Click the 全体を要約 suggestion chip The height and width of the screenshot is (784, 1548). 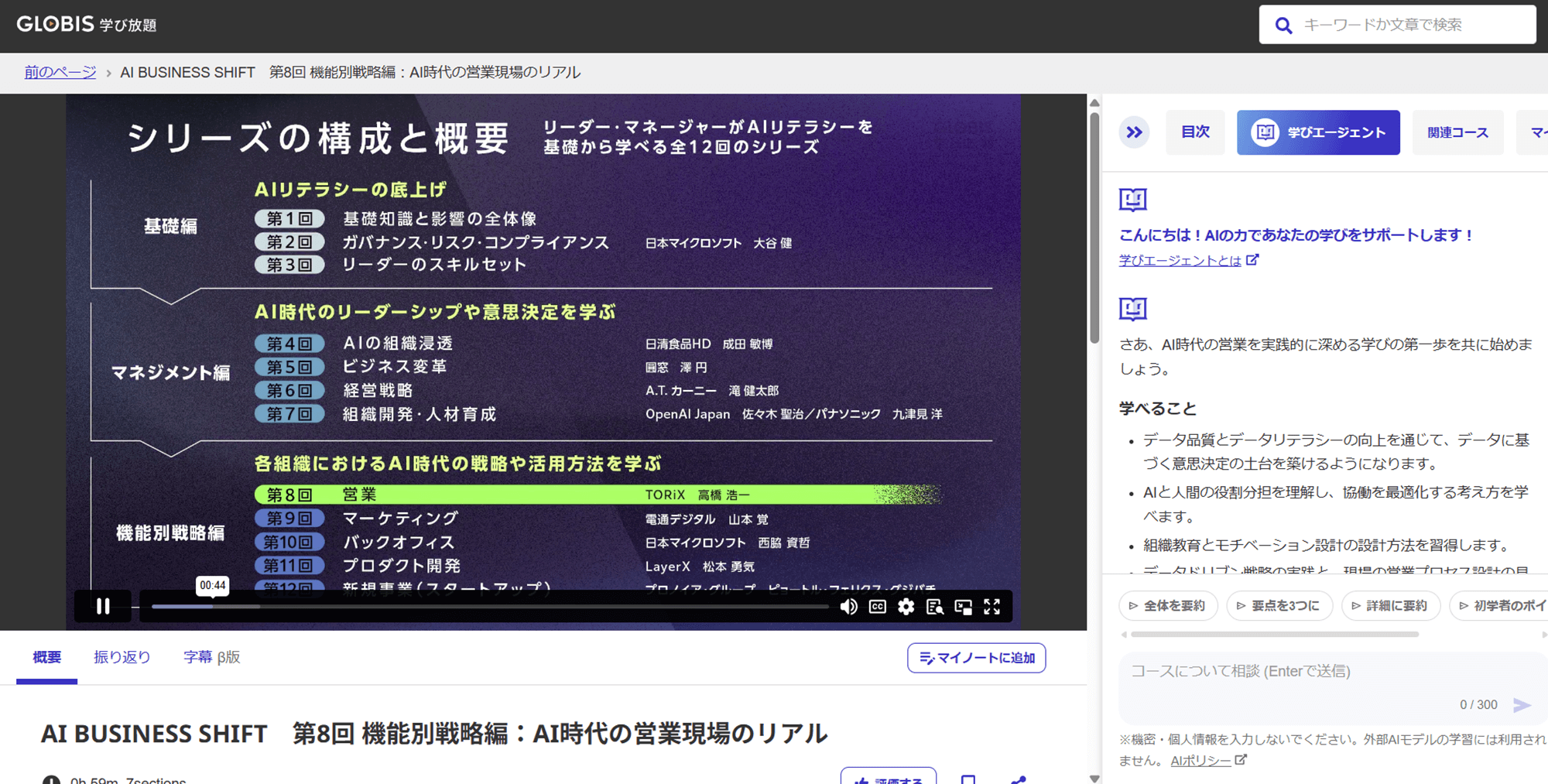click(x=1167, y=605)
